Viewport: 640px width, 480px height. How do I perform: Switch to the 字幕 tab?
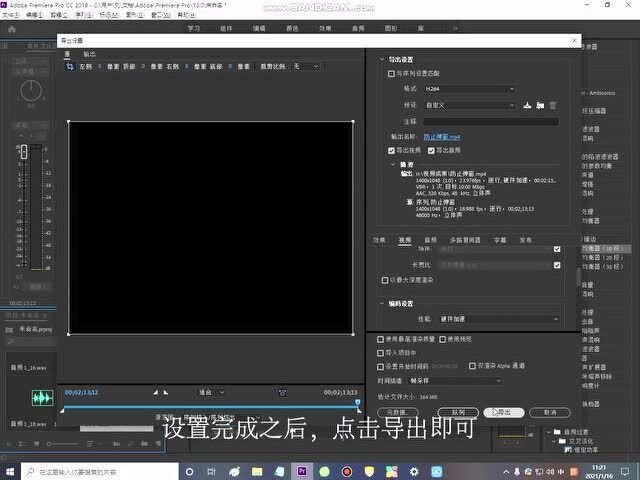500,240
